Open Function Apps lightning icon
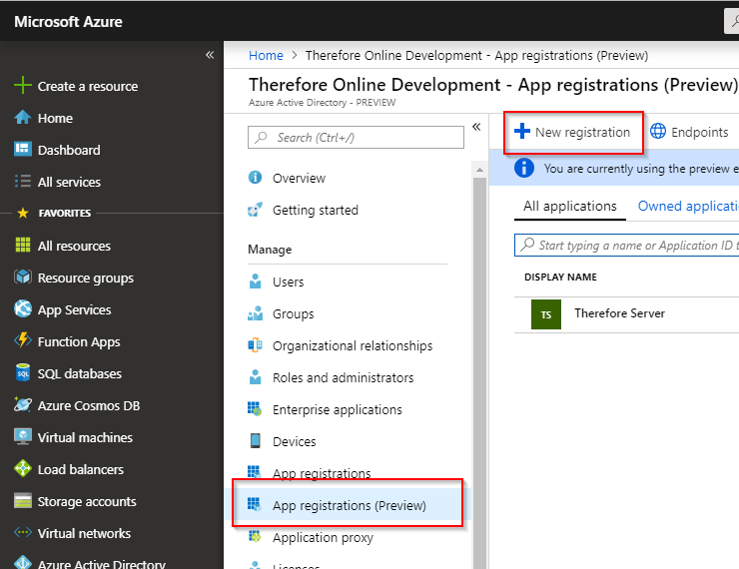This screenshot has height=569, width=739. pyautogui.click(x=23, y=340)
